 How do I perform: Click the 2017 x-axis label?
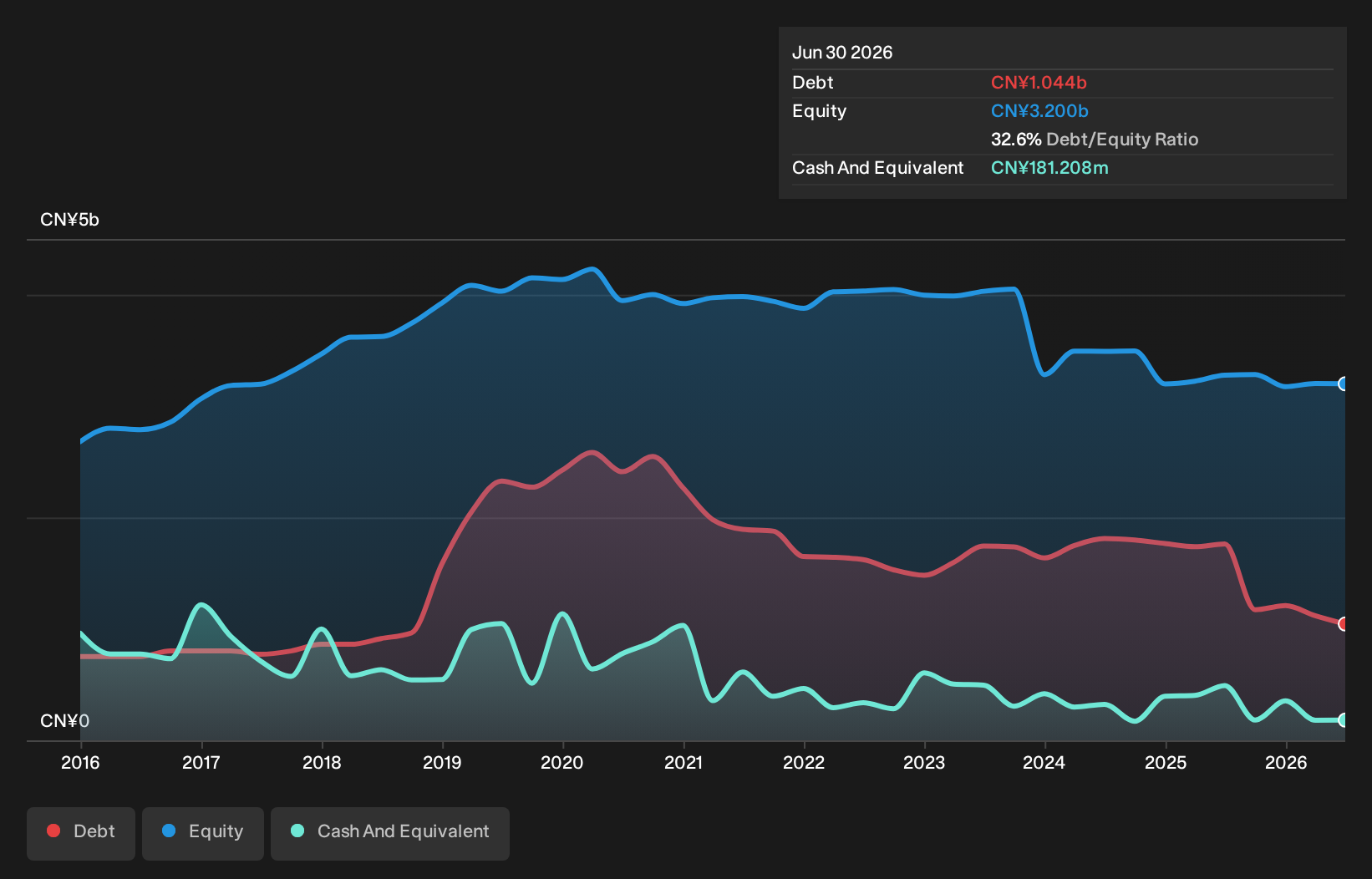tap(201, 762)
